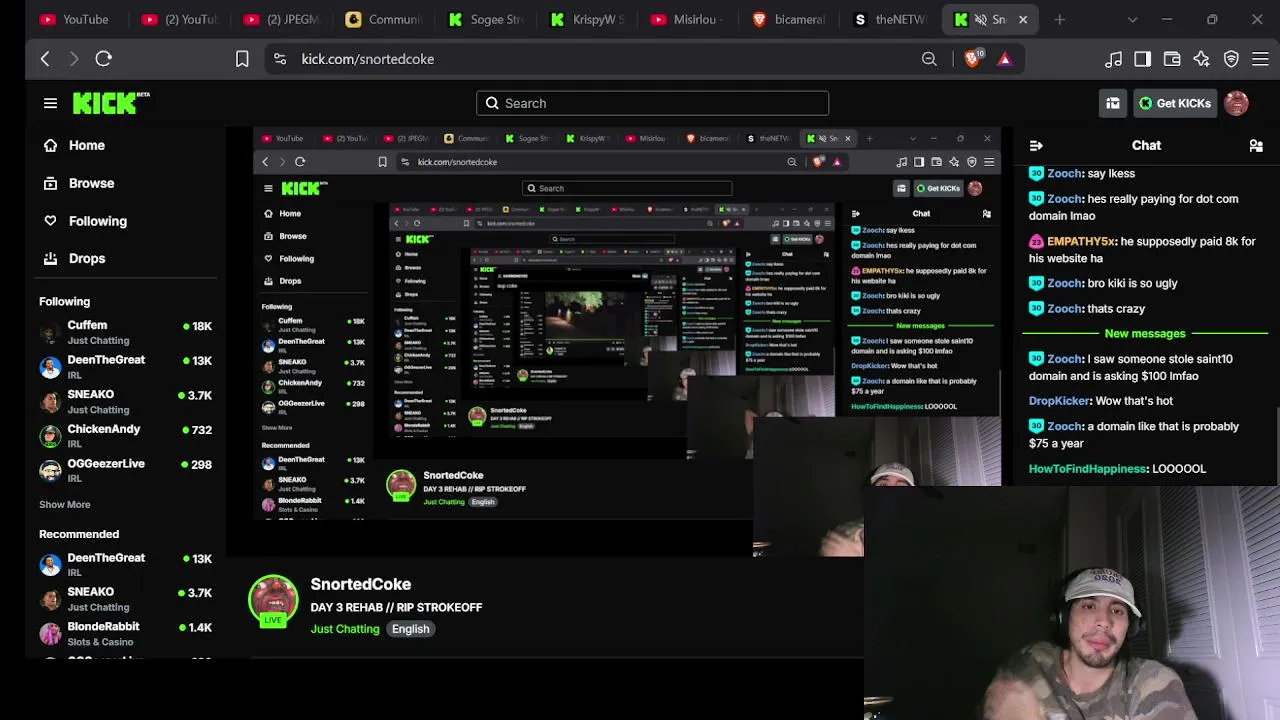Click the BlondeRabbit channel avatar

50,634
